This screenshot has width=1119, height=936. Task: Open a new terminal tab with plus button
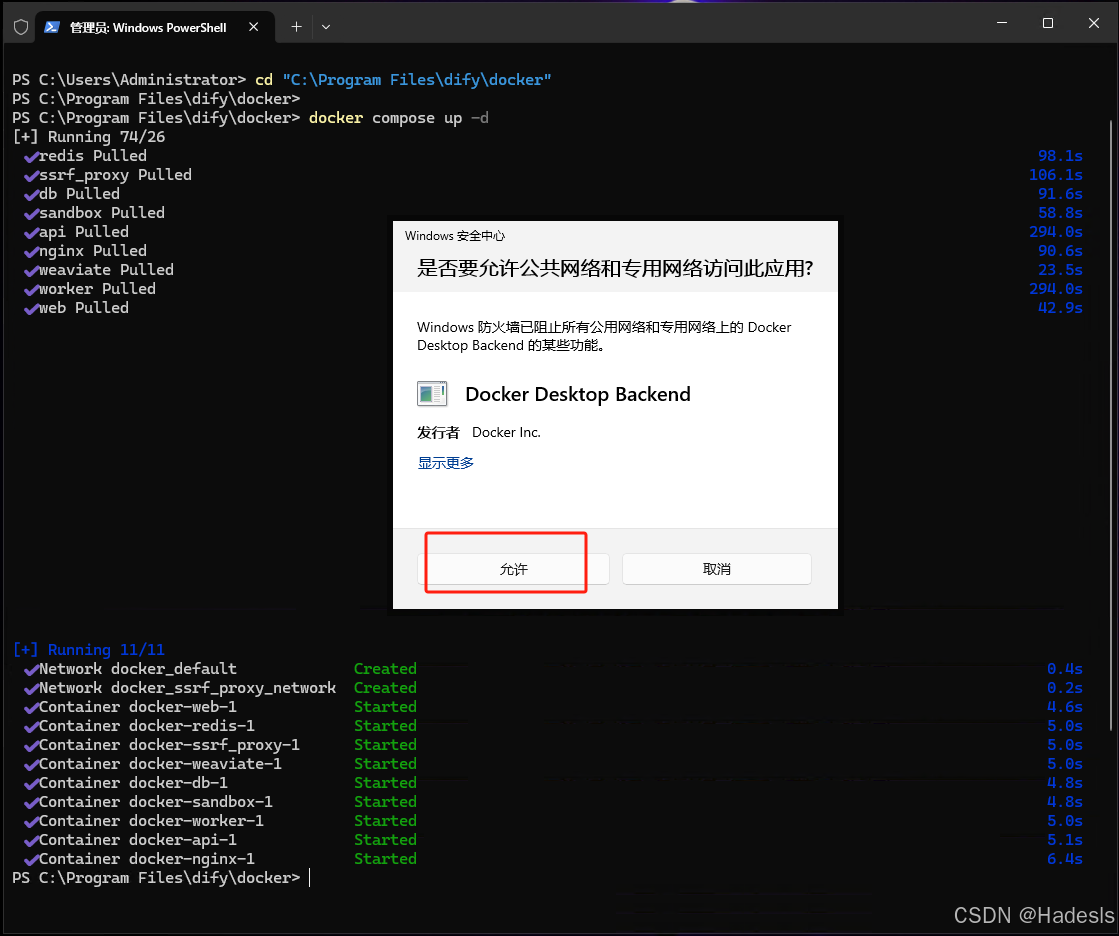click(296, 27)
